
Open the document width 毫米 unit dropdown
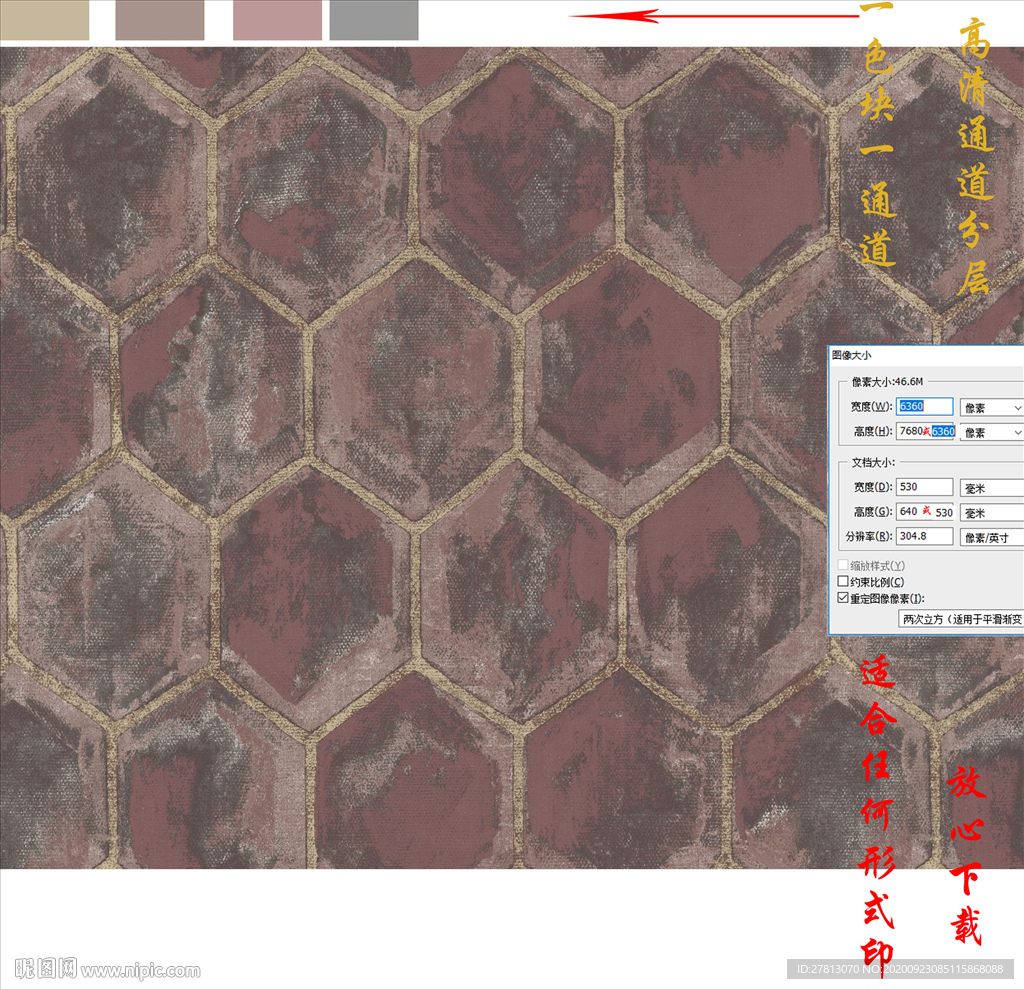[991, 488]
